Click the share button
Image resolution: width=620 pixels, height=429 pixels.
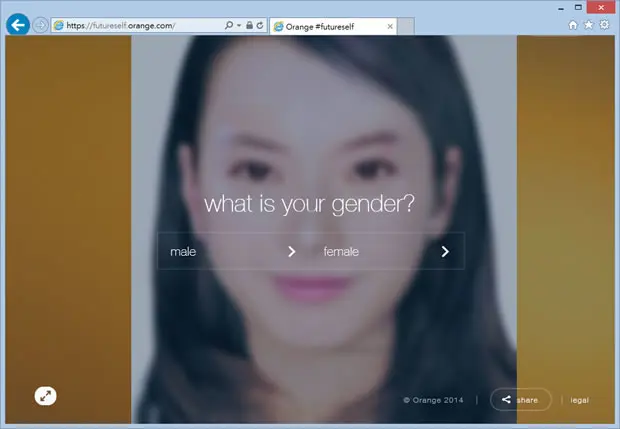[521, 400]
